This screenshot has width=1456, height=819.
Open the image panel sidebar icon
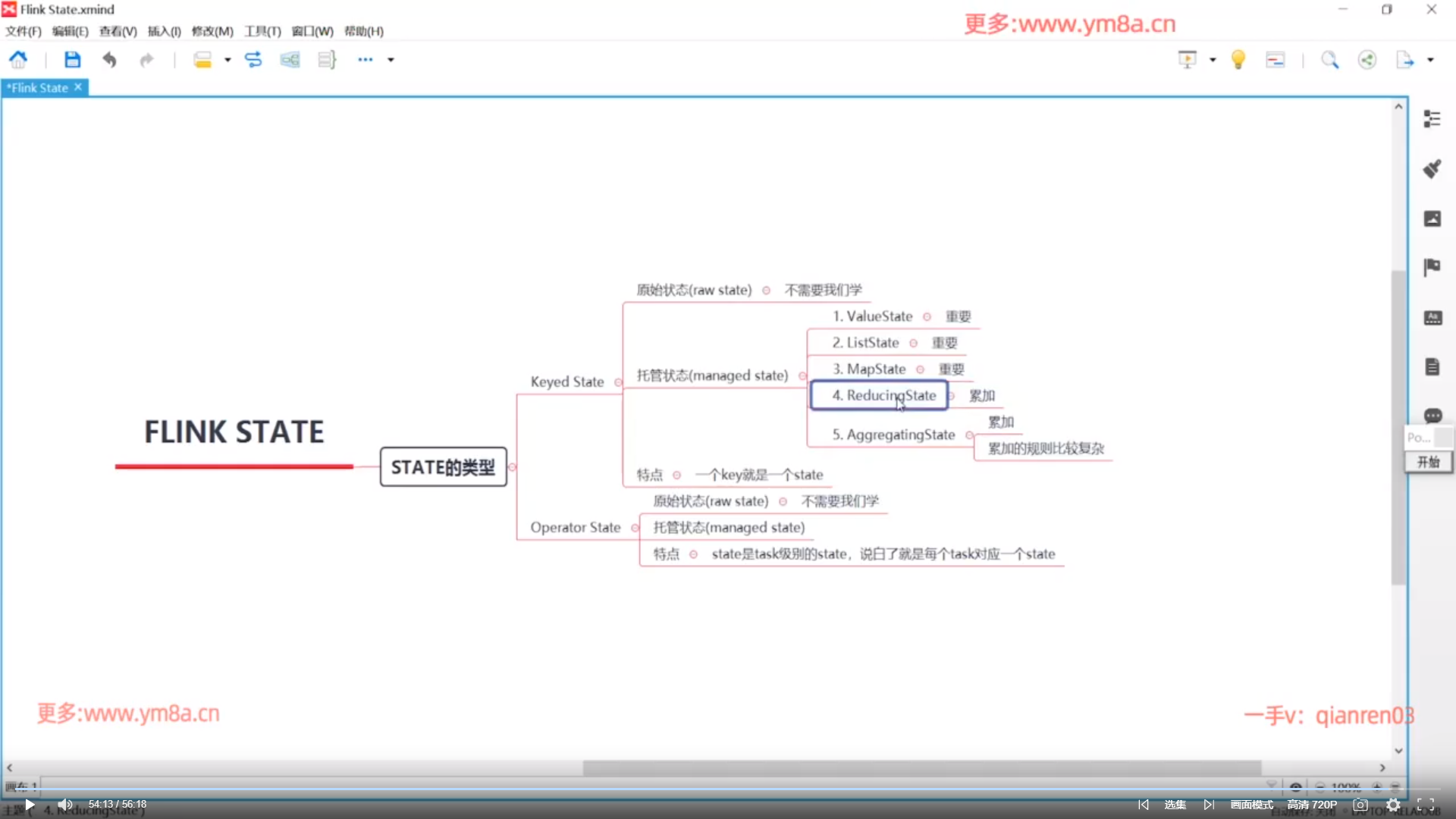click(x=1432, y=218)
